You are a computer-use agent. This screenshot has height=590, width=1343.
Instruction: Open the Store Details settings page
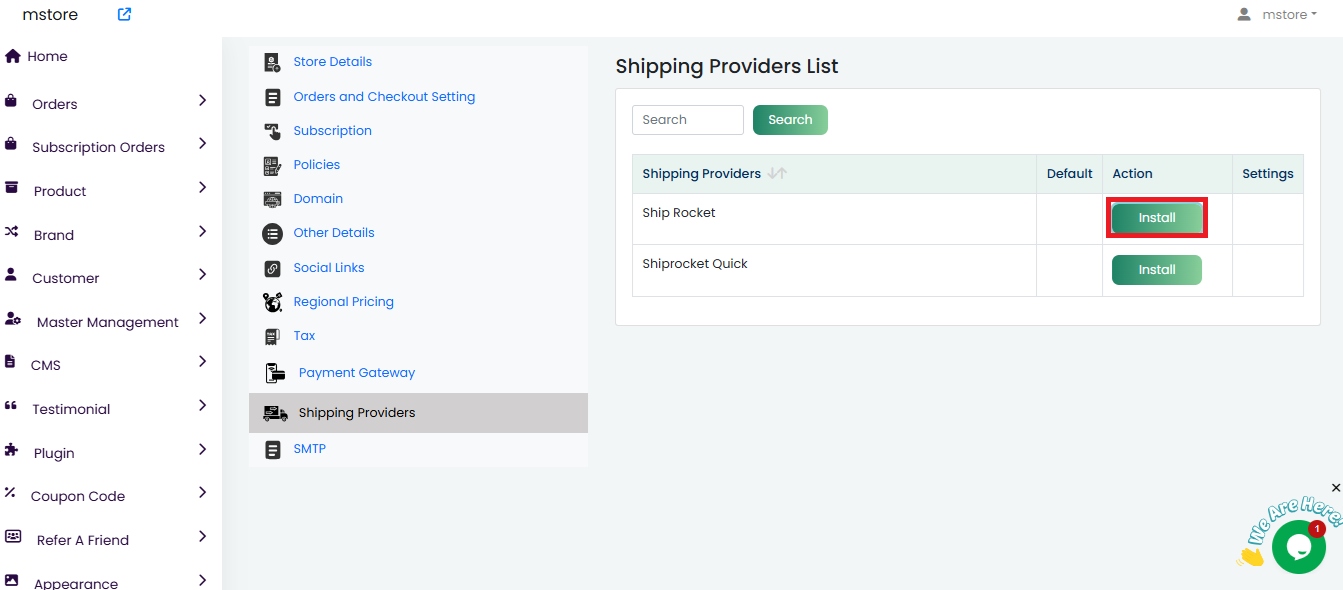point(332,62)
